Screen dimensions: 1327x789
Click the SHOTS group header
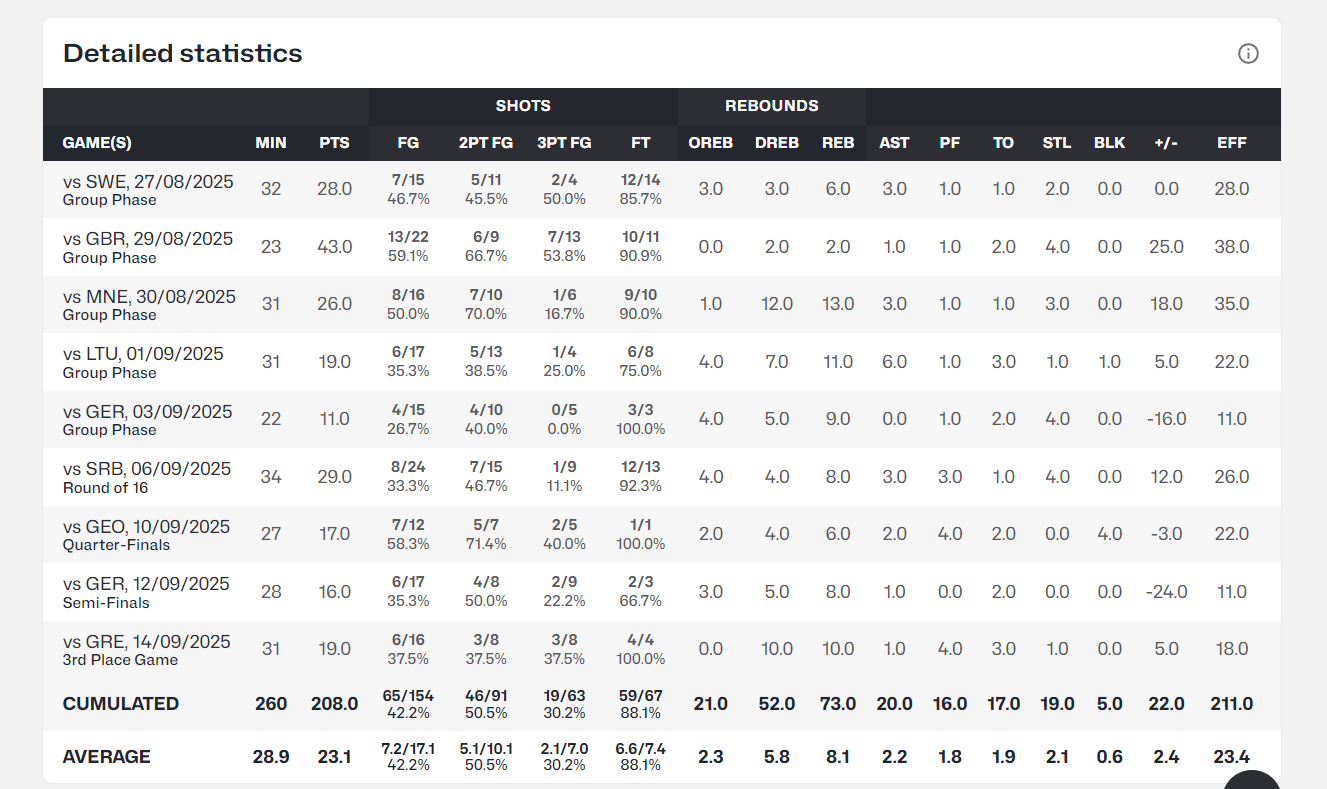523,106
